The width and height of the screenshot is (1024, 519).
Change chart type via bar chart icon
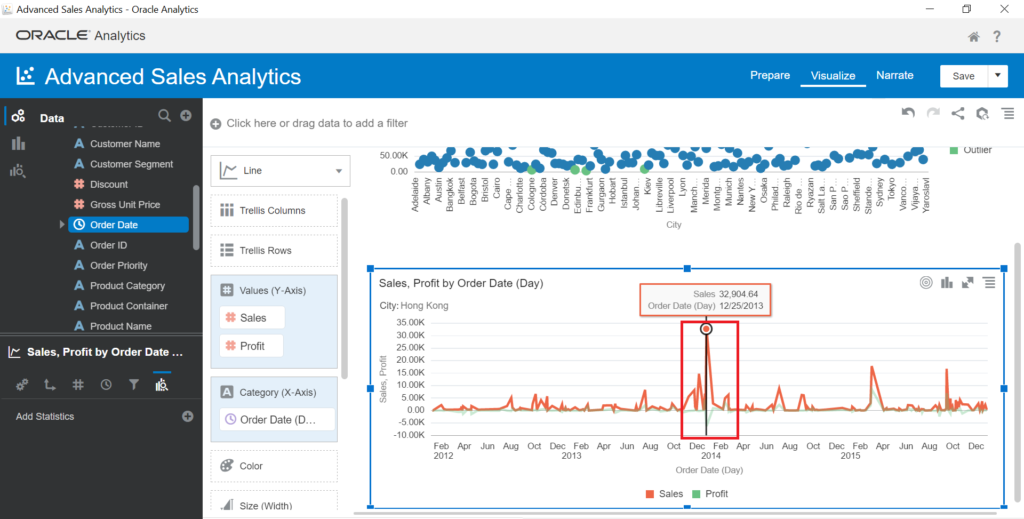tap(946, 283)
